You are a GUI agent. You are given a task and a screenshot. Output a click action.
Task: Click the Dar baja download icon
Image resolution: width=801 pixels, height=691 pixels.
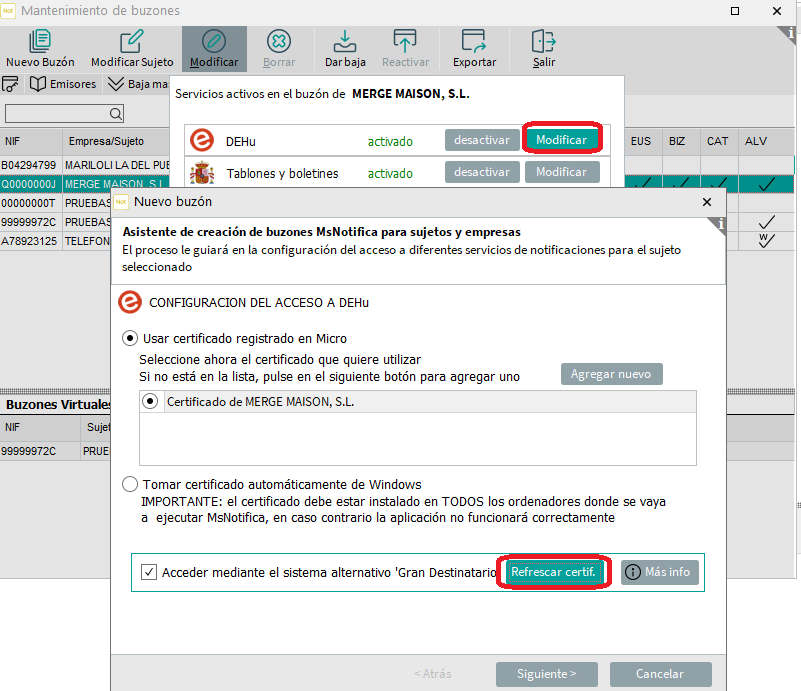(344, 42)
